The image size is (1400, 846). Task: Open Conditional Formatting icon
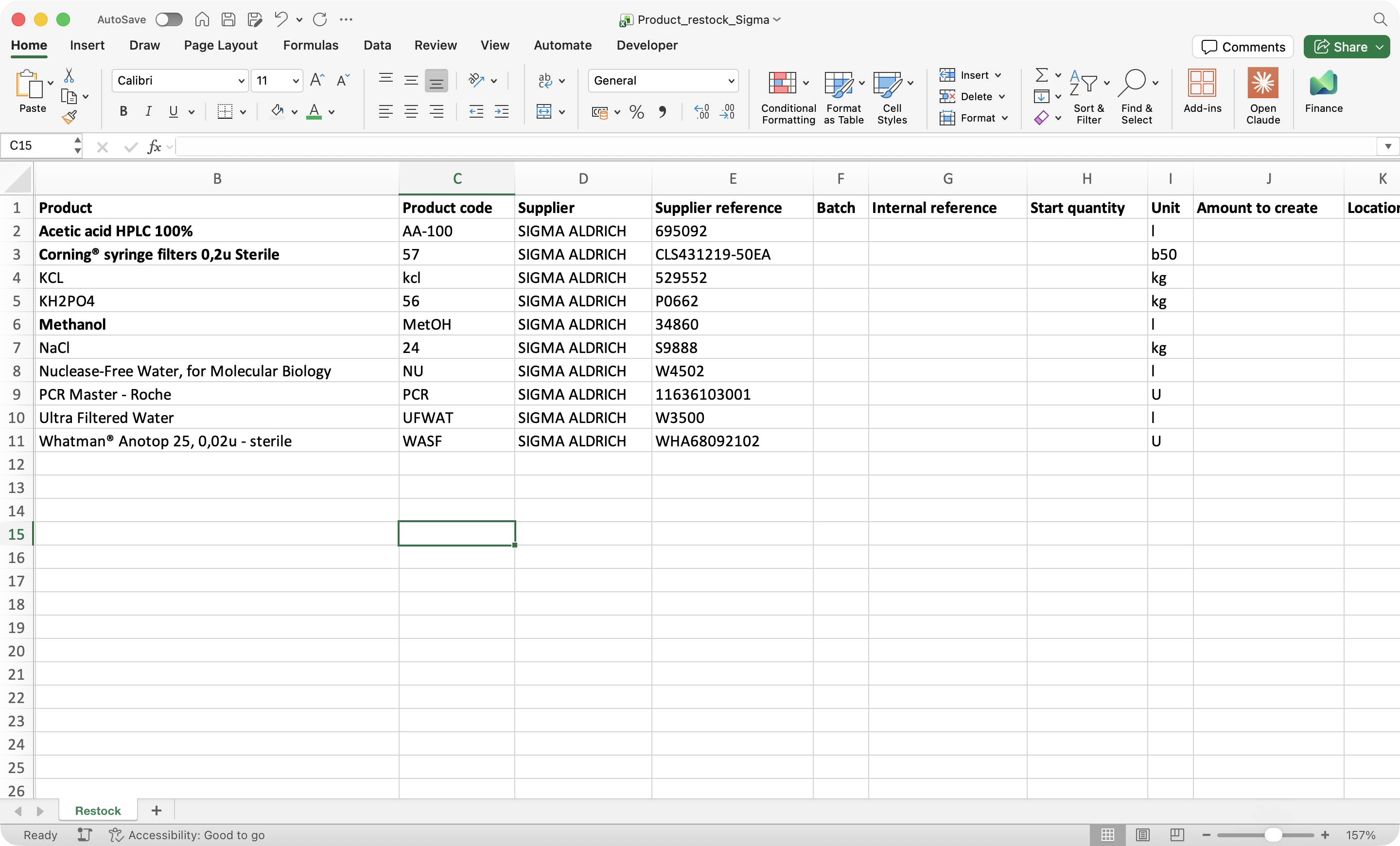pos(782,83)
